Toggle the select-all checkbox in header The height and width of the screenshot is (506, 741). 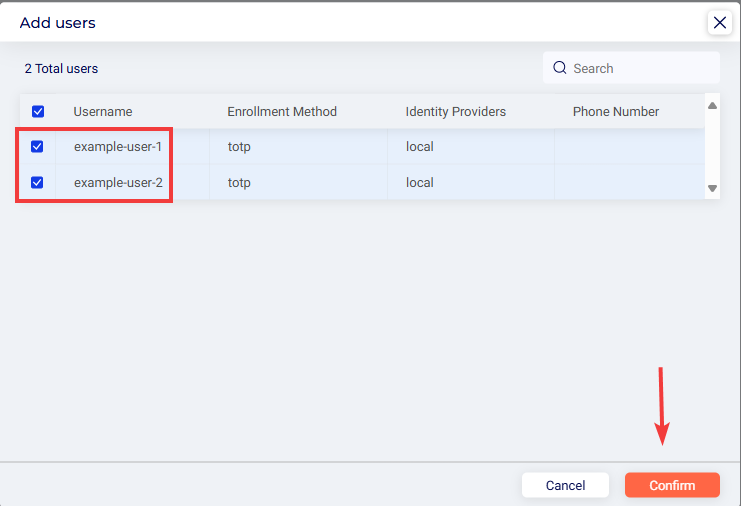coord(37,112)
